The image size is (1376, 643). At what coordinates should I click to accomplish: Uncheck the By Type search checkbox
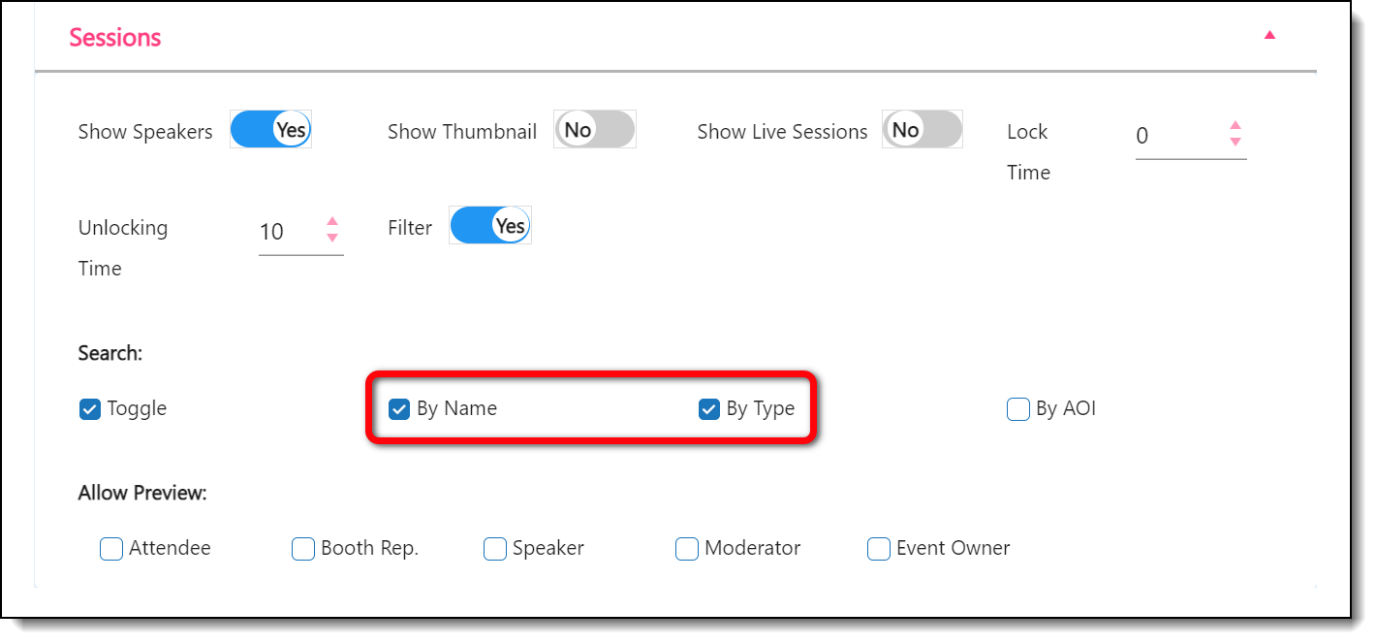coord(709,409)
